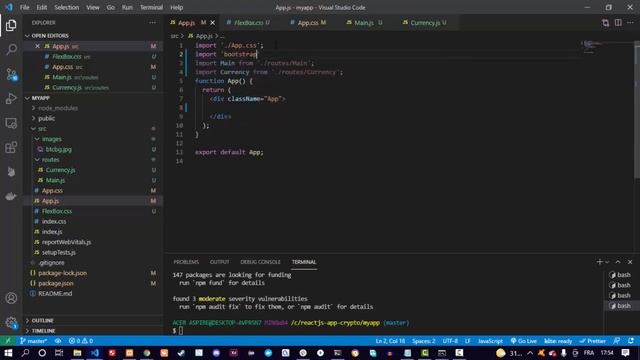
Task: Open editor more actions ellipsis
Action: pos(631,22)
